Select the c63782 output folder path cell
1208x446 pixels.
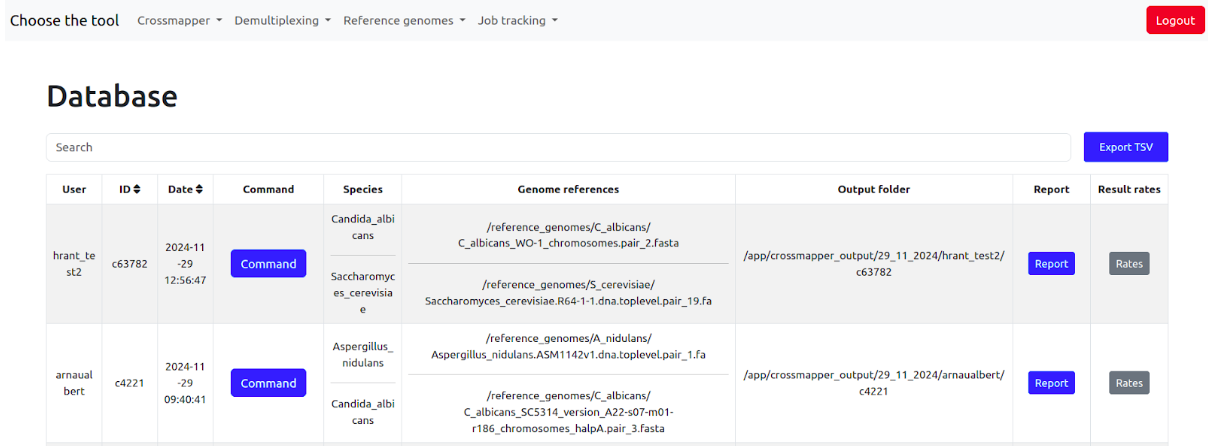pos(873,263)
